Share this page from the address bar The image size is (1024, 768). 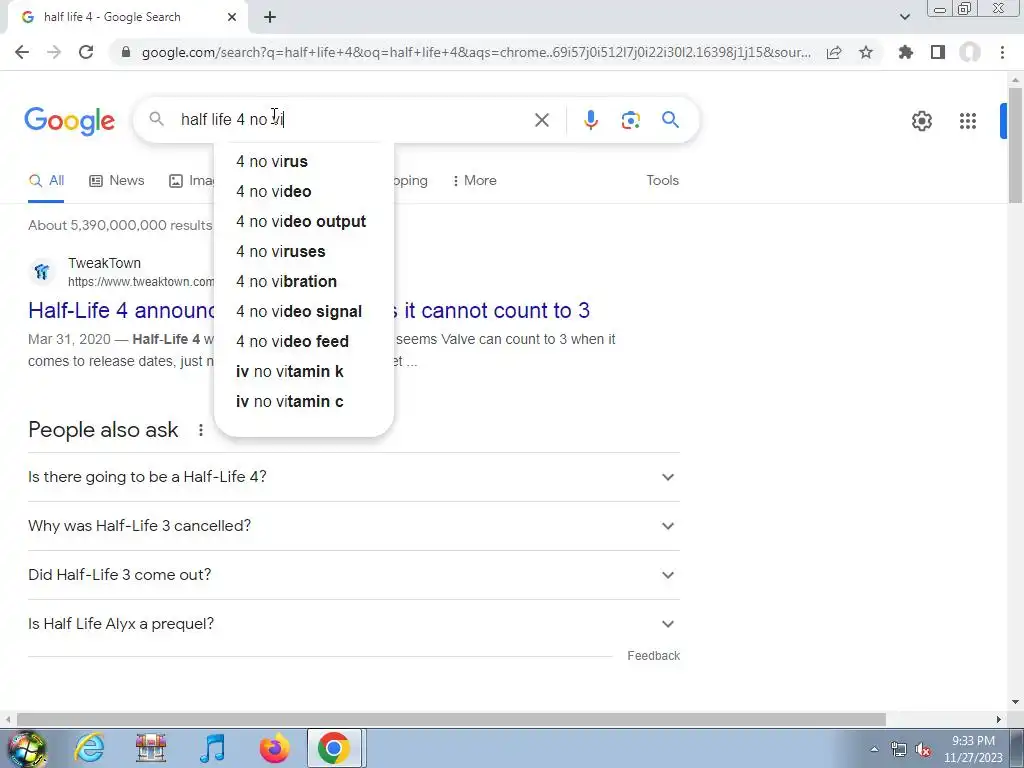834,52
